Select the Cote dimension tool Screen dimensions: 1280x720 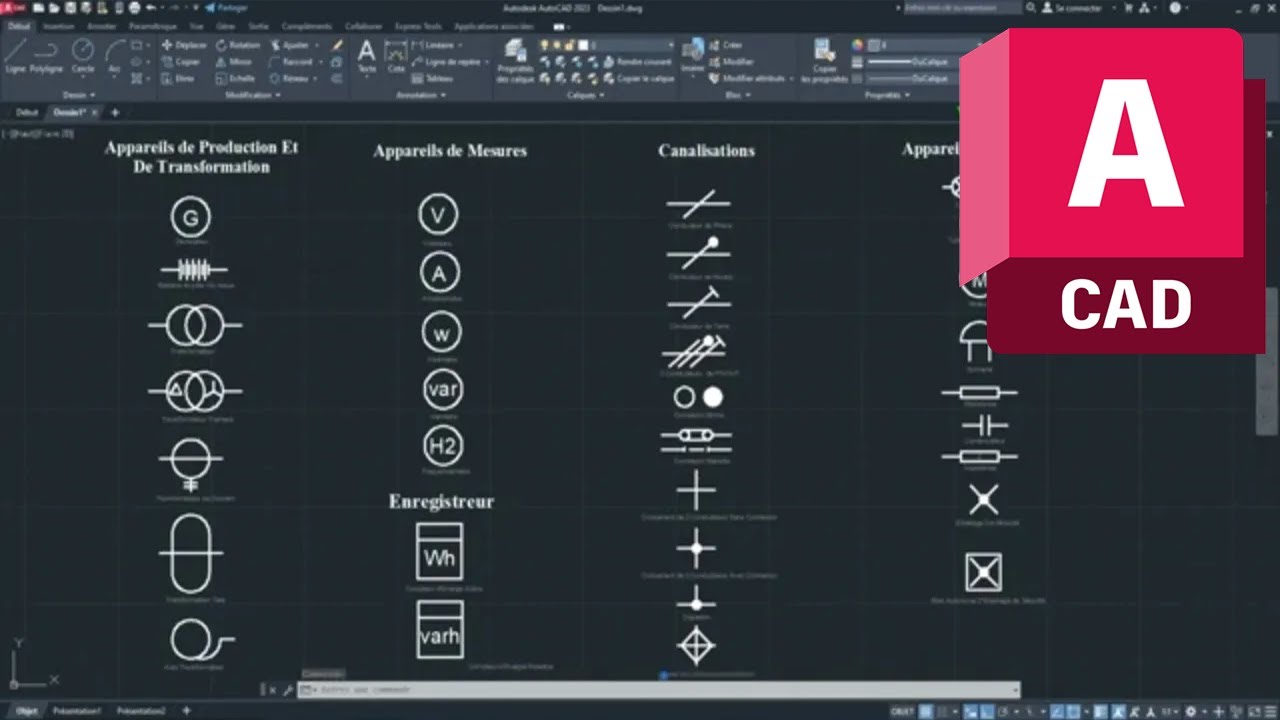pos(396,56)
